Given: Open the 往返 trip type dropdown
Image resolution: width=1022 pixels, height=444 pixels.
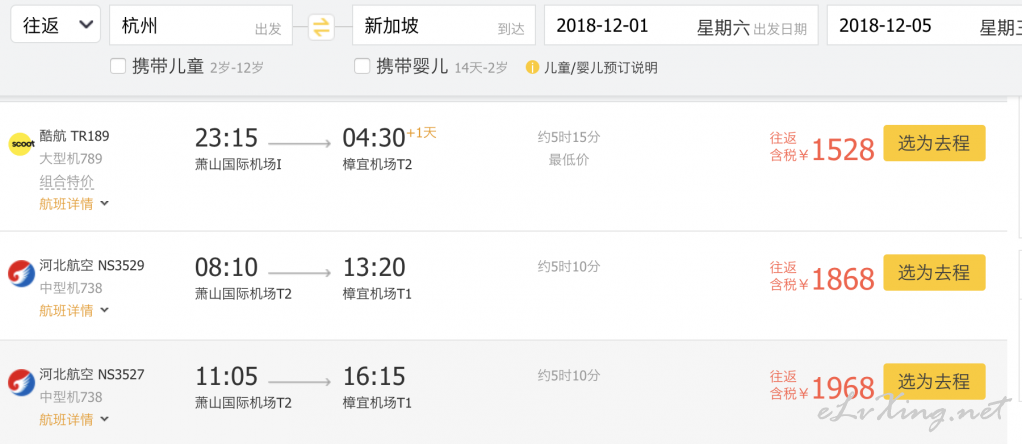Looking at the screenshot, I should coord(56,25).
